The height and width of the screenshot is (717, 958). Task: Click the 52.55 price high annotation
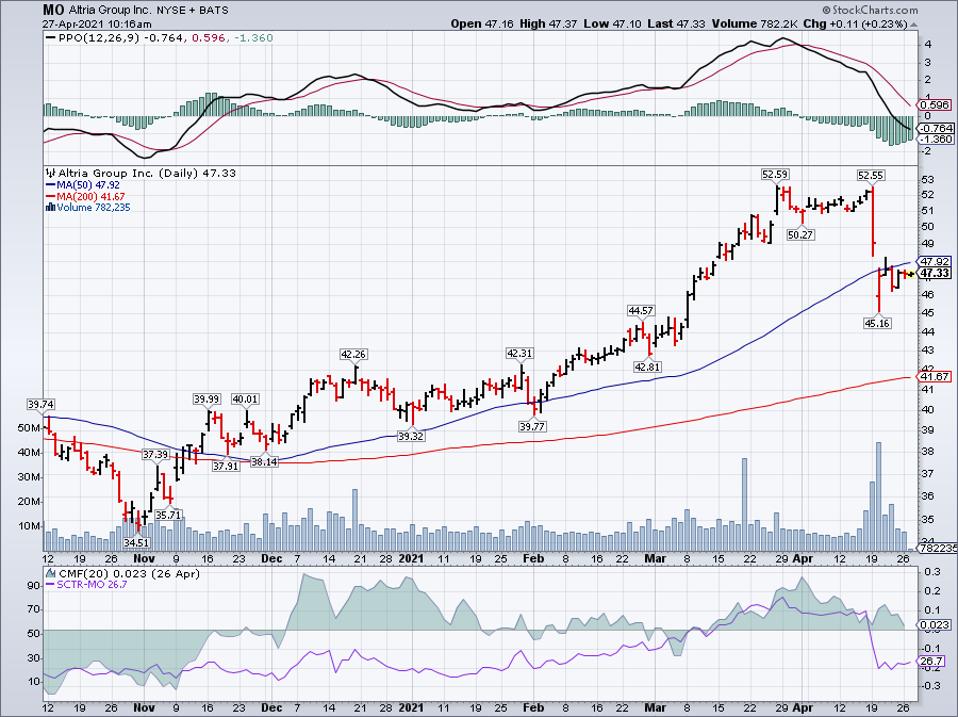870,175
